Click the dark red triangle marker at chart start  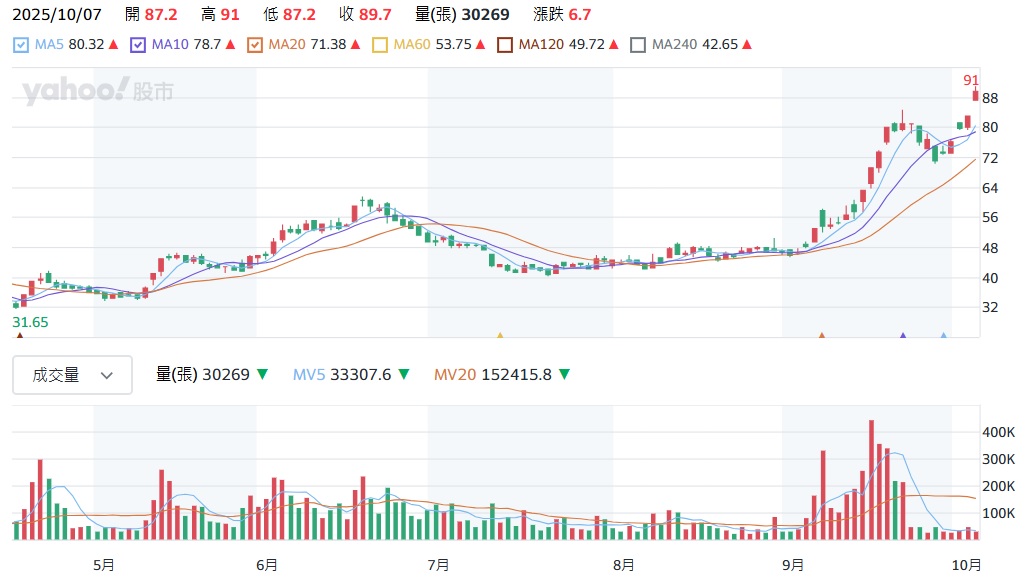(19, 337)
